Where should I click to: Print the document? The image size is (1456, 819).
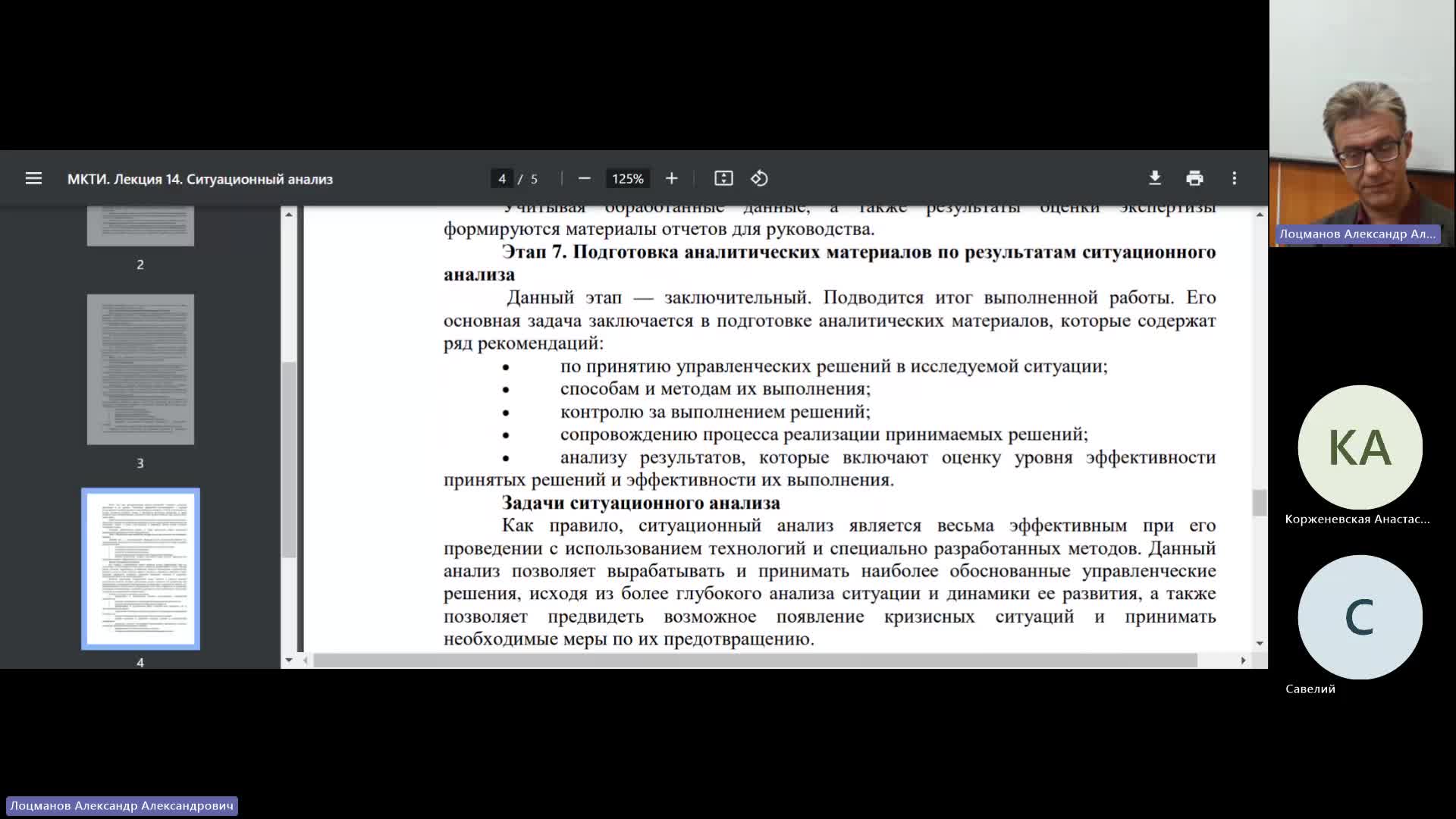point(1194,178)
